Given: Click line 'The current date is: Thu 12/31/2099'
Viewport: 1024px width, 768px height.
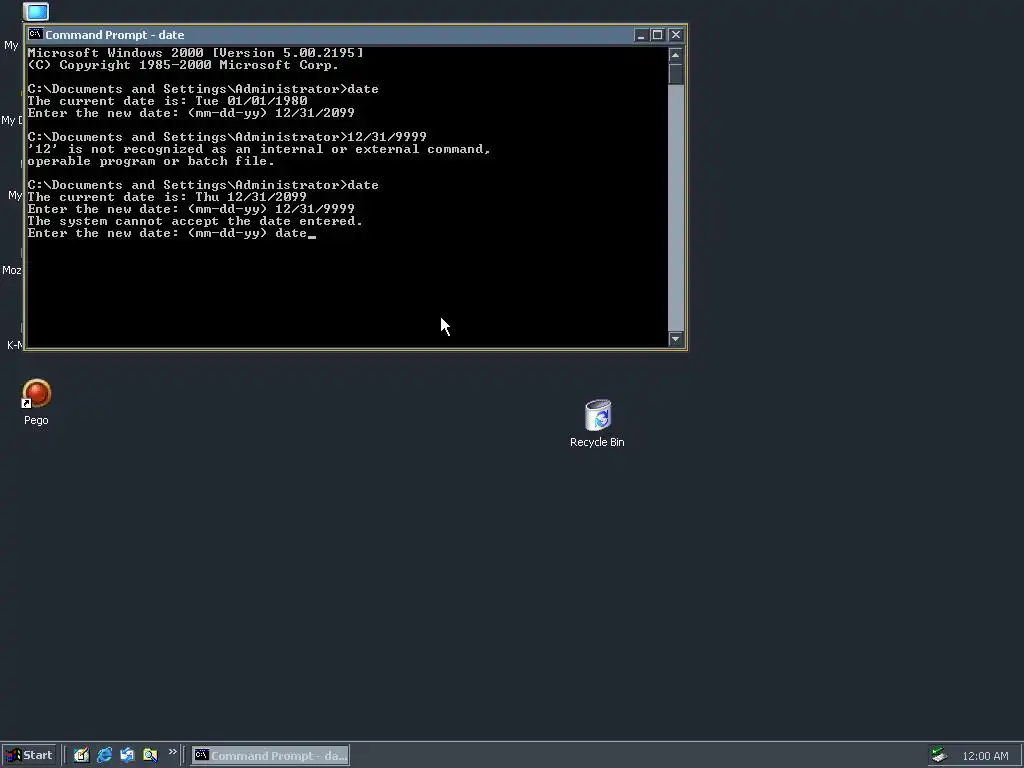Looking at the screenshot, I should point(167,197).
